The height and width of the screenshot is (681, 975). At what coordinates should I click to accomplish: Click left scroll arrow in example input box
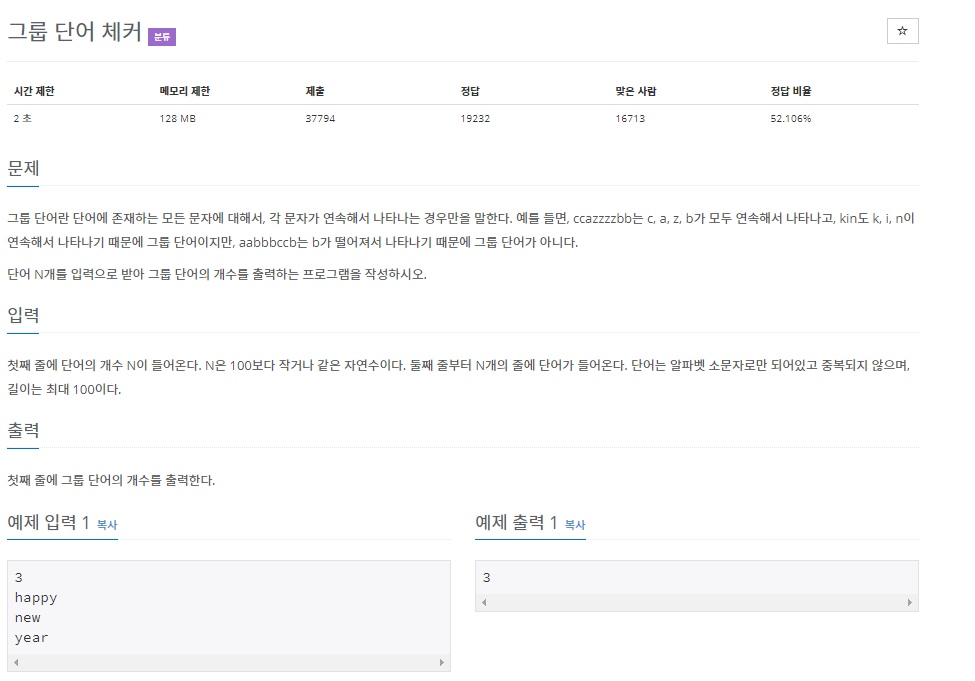coord(16,662)
